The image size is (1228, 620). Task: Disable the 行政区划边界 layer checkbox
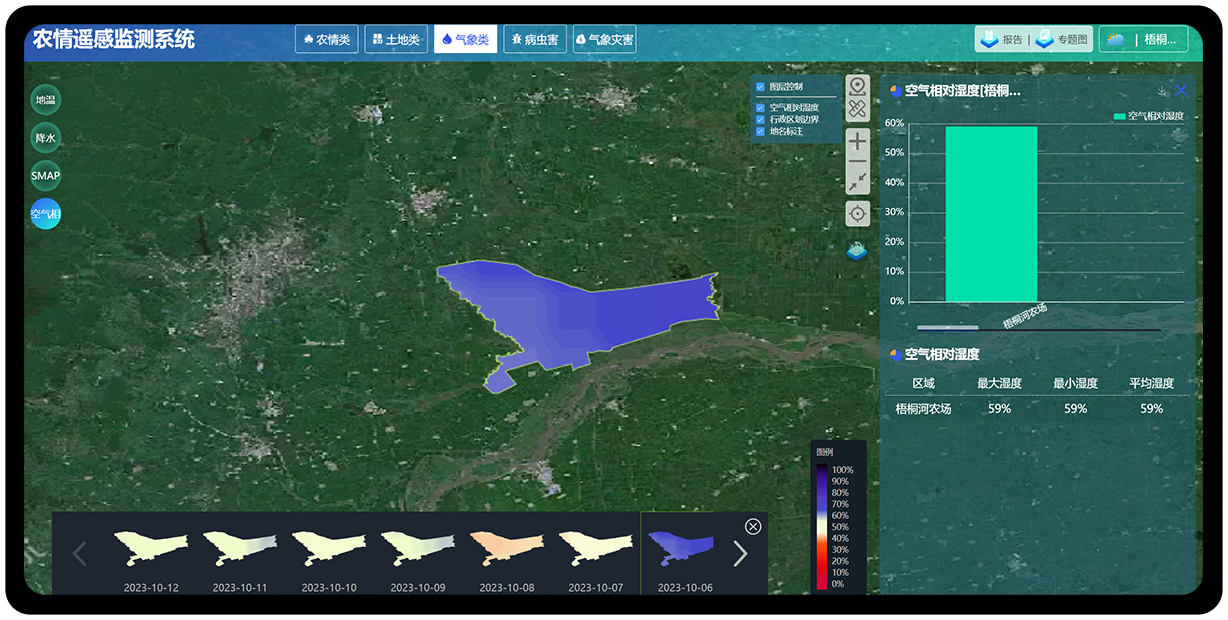[760, 119]
